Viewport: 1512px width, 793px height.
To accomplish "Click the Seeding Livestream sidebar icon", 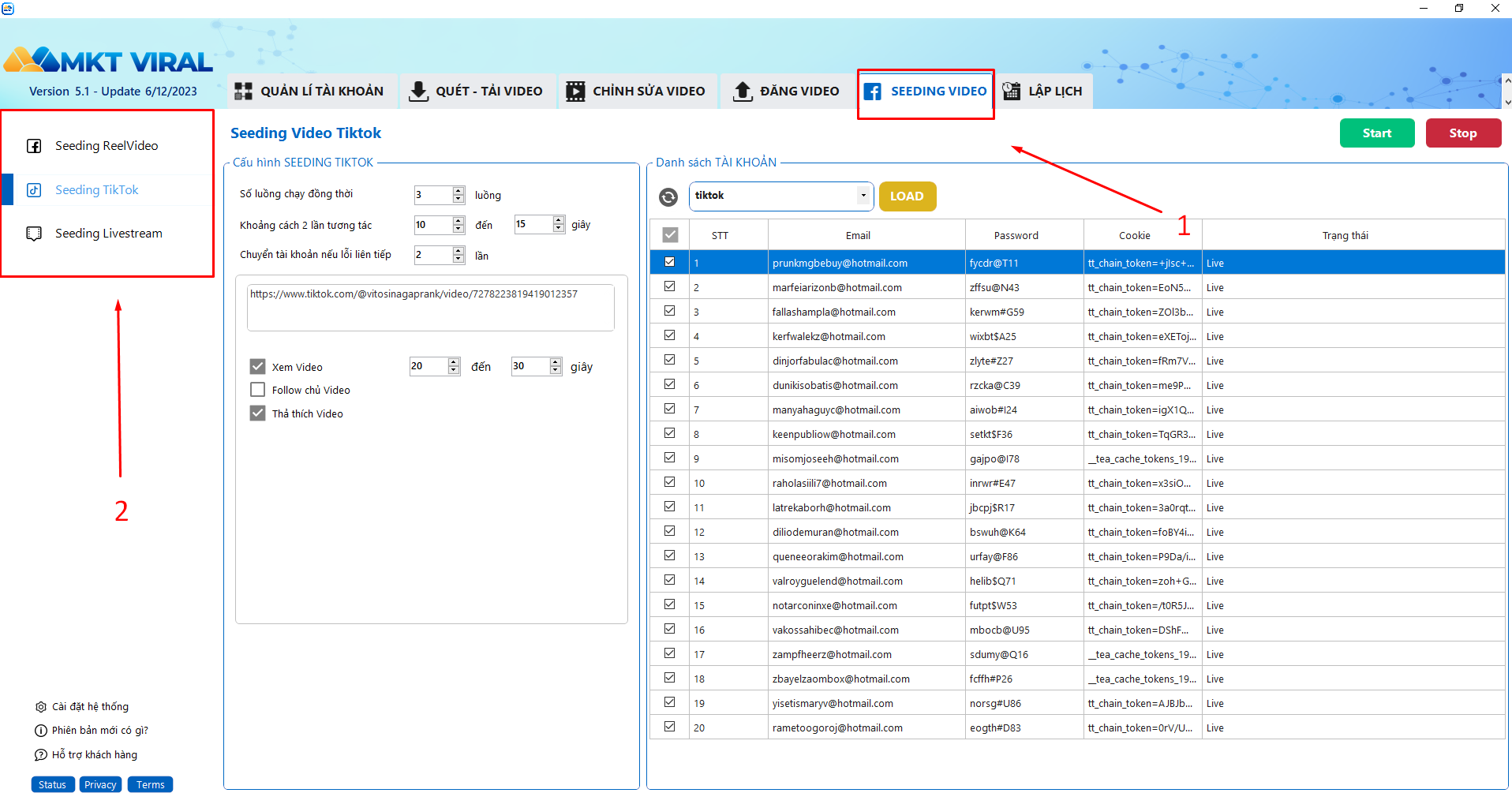I will [x=34, y=234].
